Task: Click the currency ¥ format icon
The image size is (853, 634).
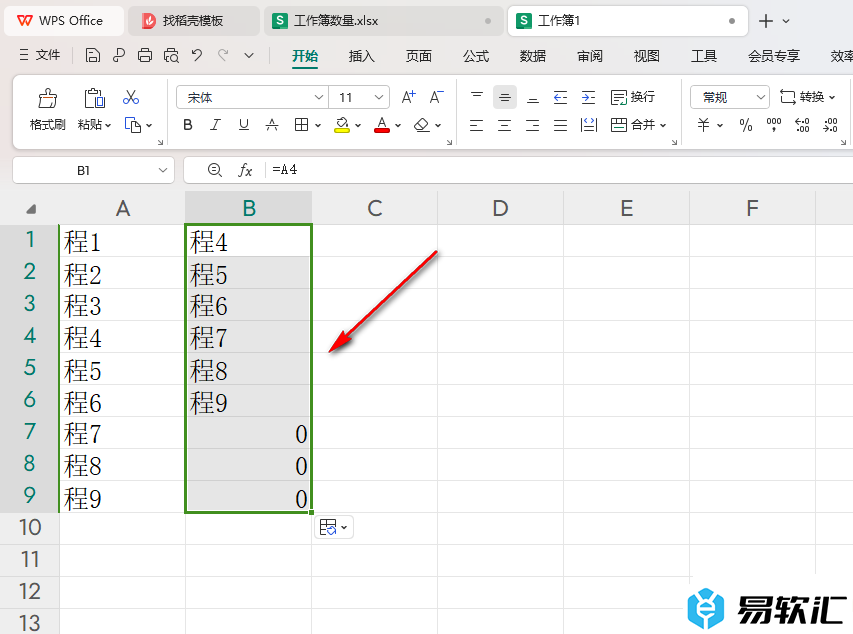Action: click(703, 125)
